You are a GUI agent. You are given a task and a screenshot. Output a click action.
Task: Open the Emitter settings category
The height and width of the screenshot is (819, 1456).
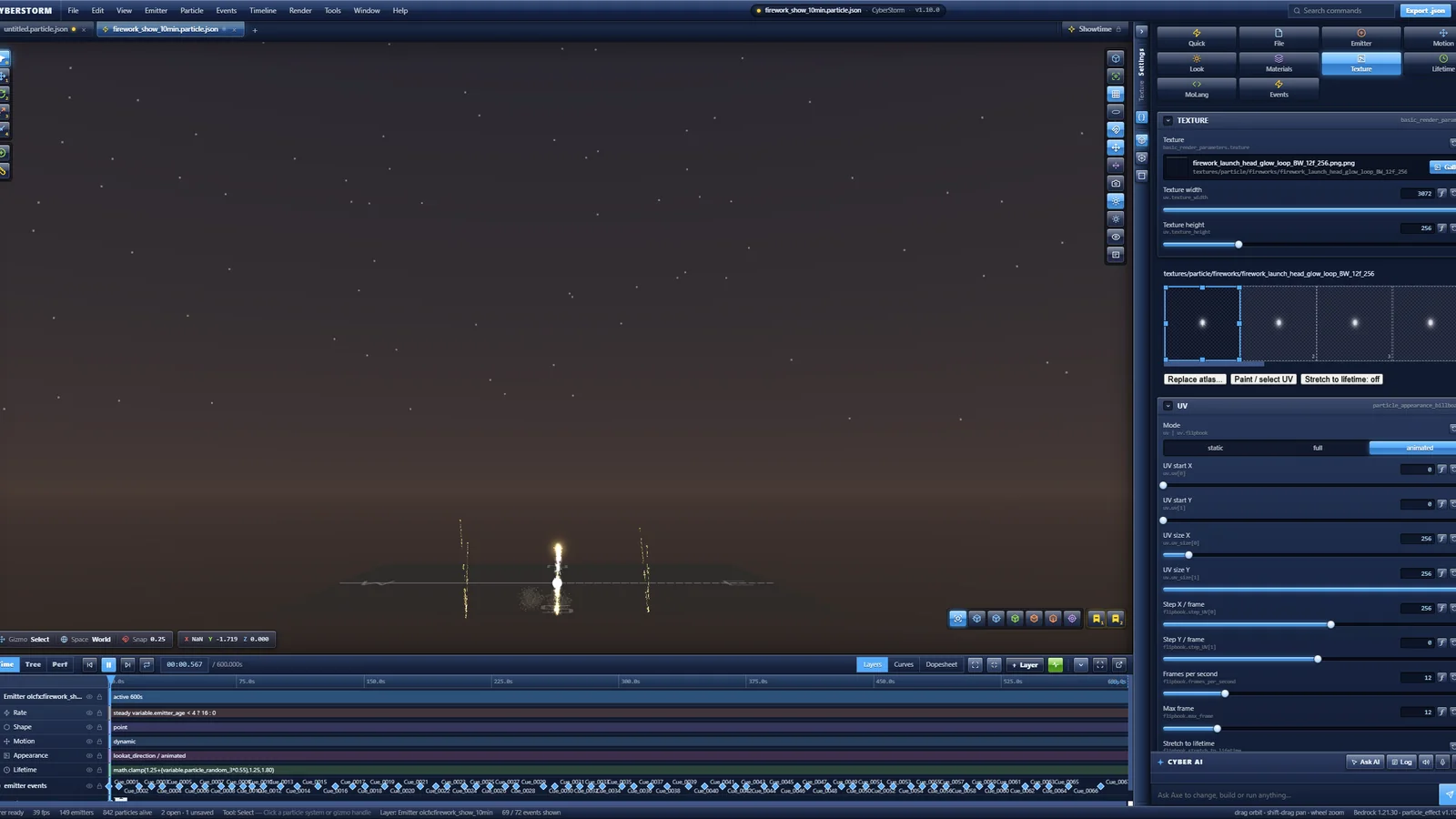click(1360, 38)
